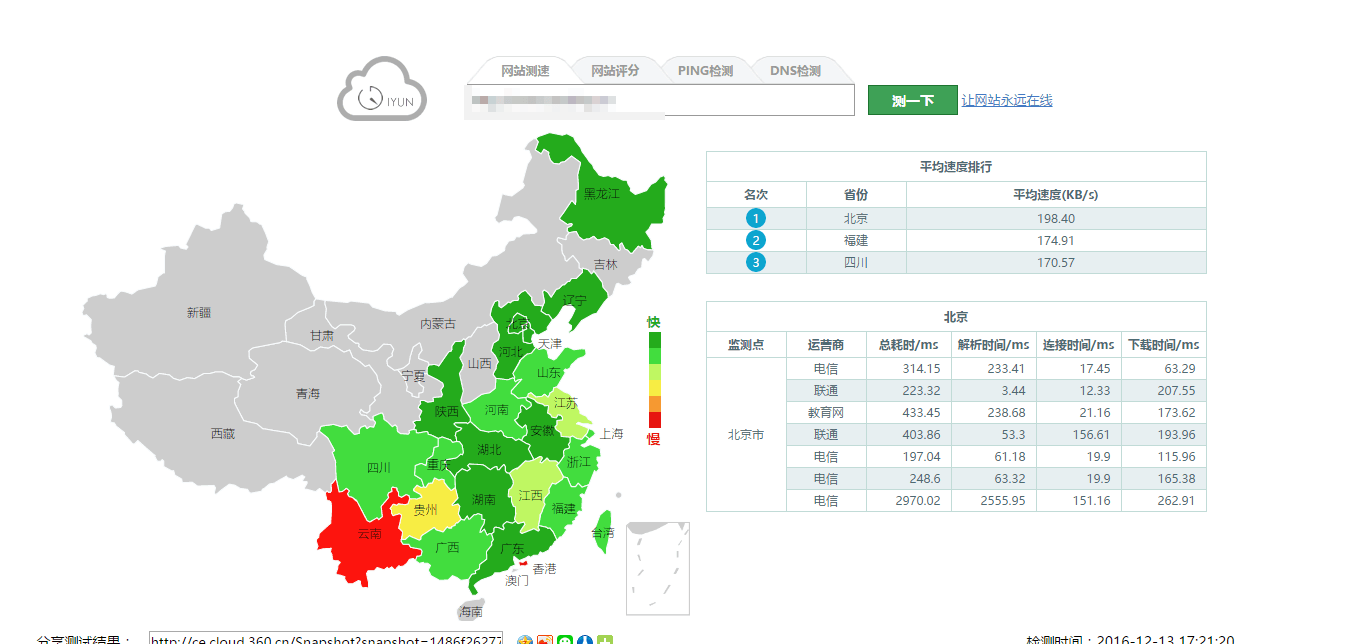1366x644 pixels.
Task: Click the 总耗时/ms column header
Action: coord(908,345)
